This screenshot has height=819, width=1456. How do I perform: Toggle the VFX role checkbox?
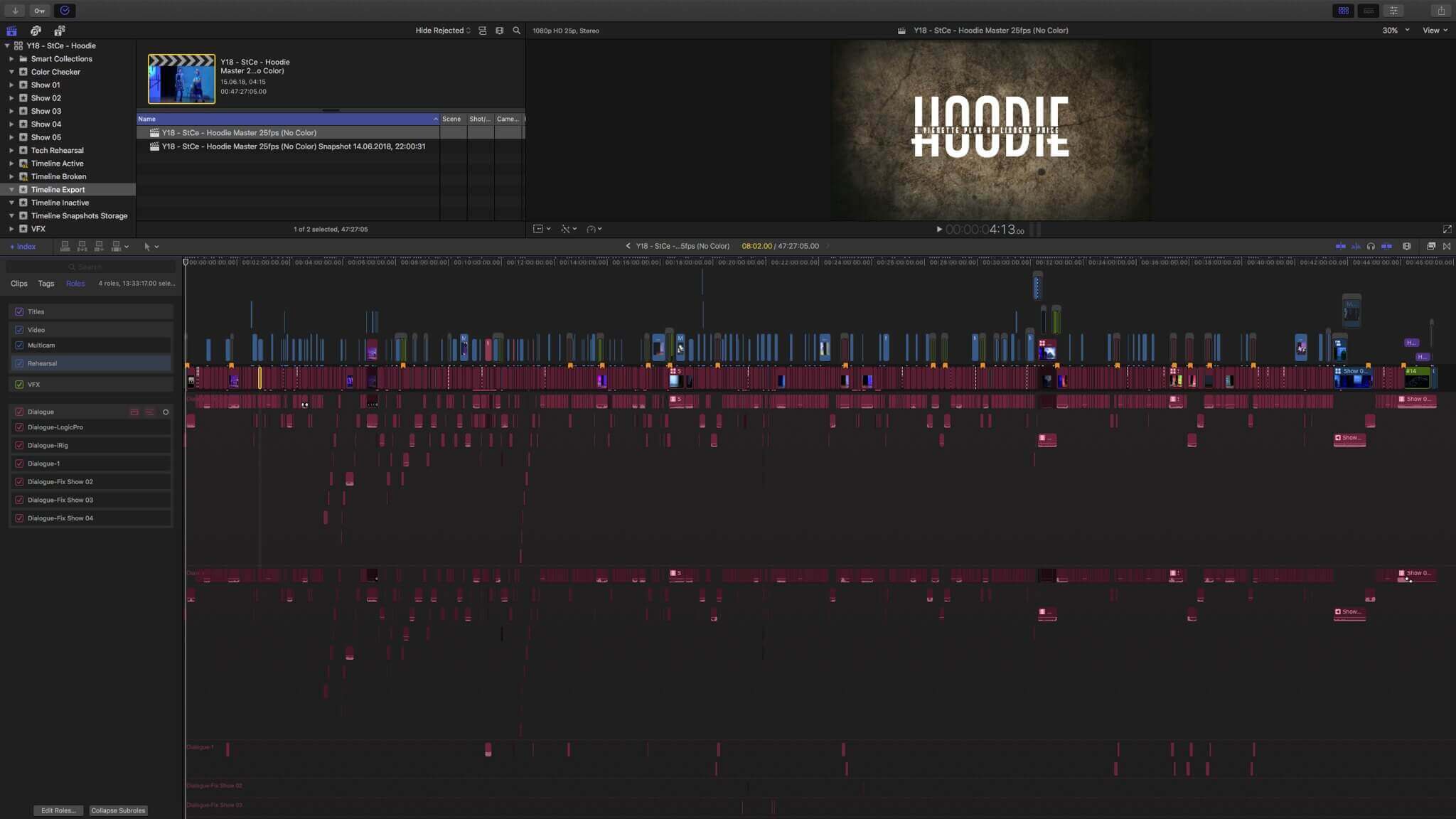(x=19, y=385)
